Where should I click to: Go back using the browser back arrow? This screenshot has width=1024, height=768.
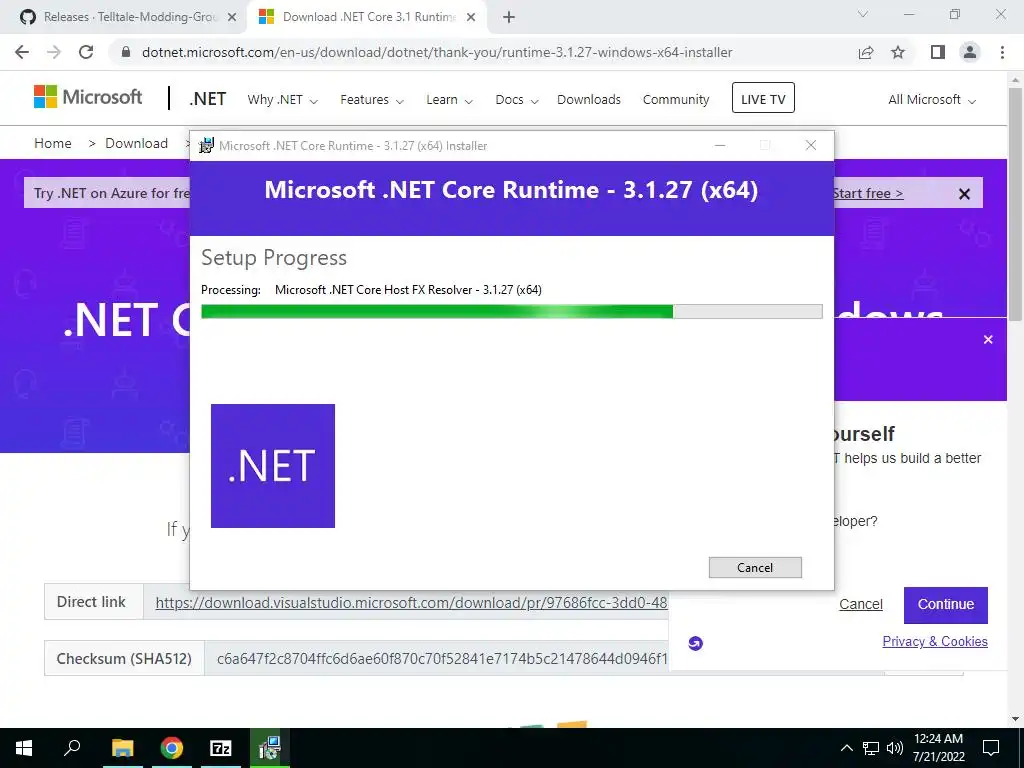[22, 52]
